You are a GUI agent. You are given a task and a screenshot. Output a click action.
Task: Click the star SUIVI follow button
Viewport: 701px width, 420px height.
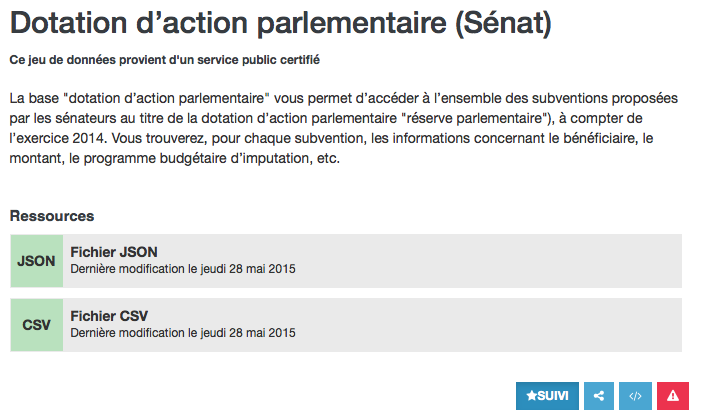547,396
